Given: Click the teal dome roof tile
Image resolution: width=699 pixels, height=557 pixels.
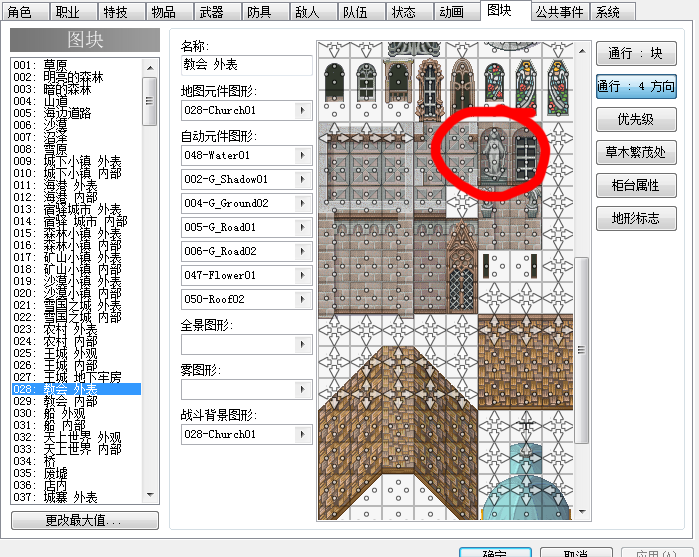Looking at the screenshot, I should point(526,482).
